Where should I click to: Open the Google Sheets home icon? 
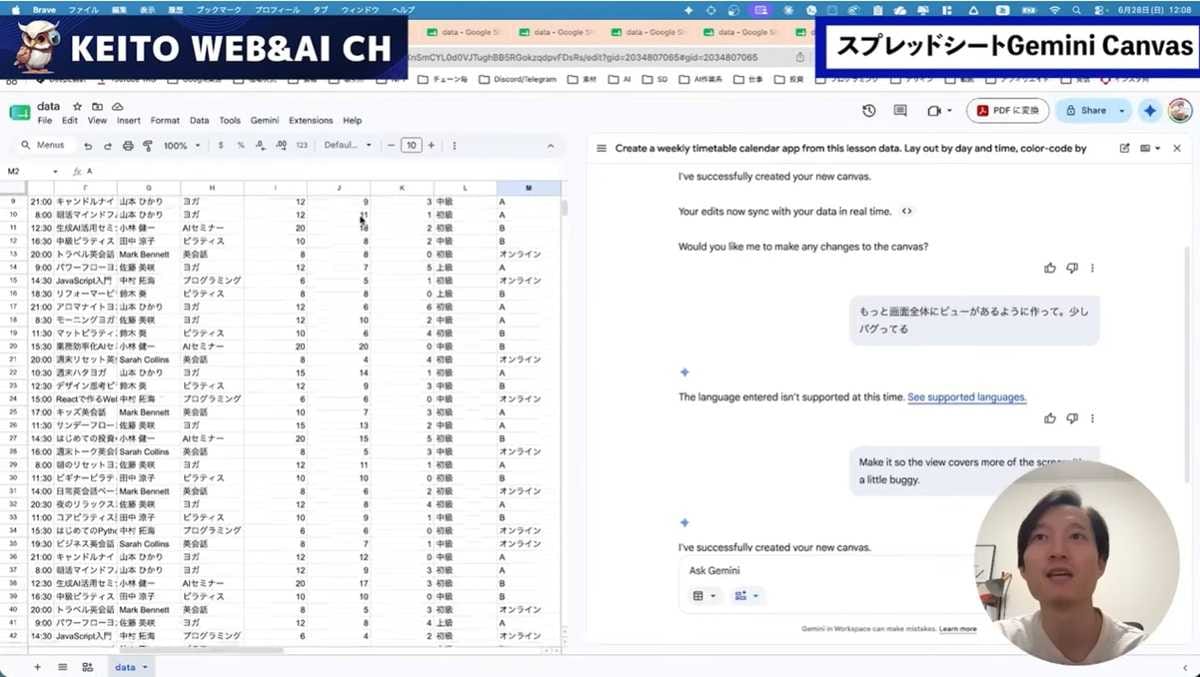[19, 112]
